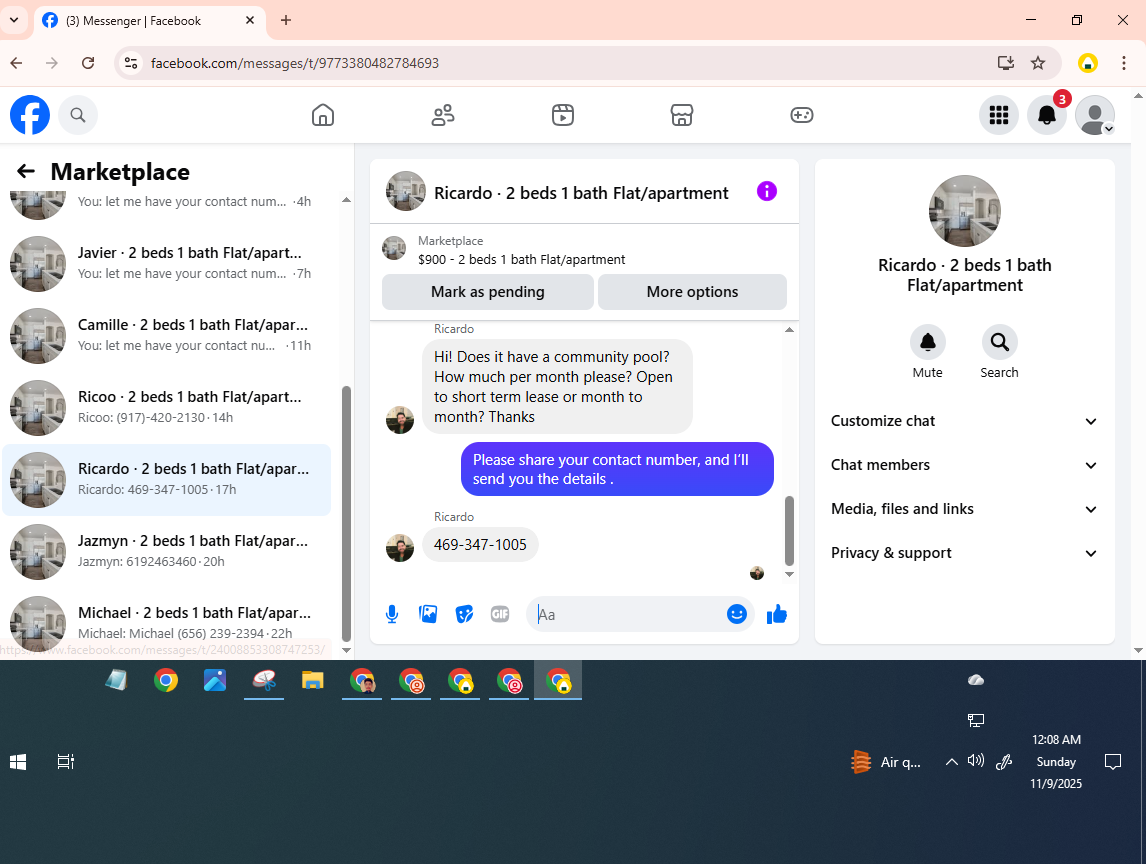
Task: Click the browser address bar URL
Action: pyautogui.click(x=295, y=63)
